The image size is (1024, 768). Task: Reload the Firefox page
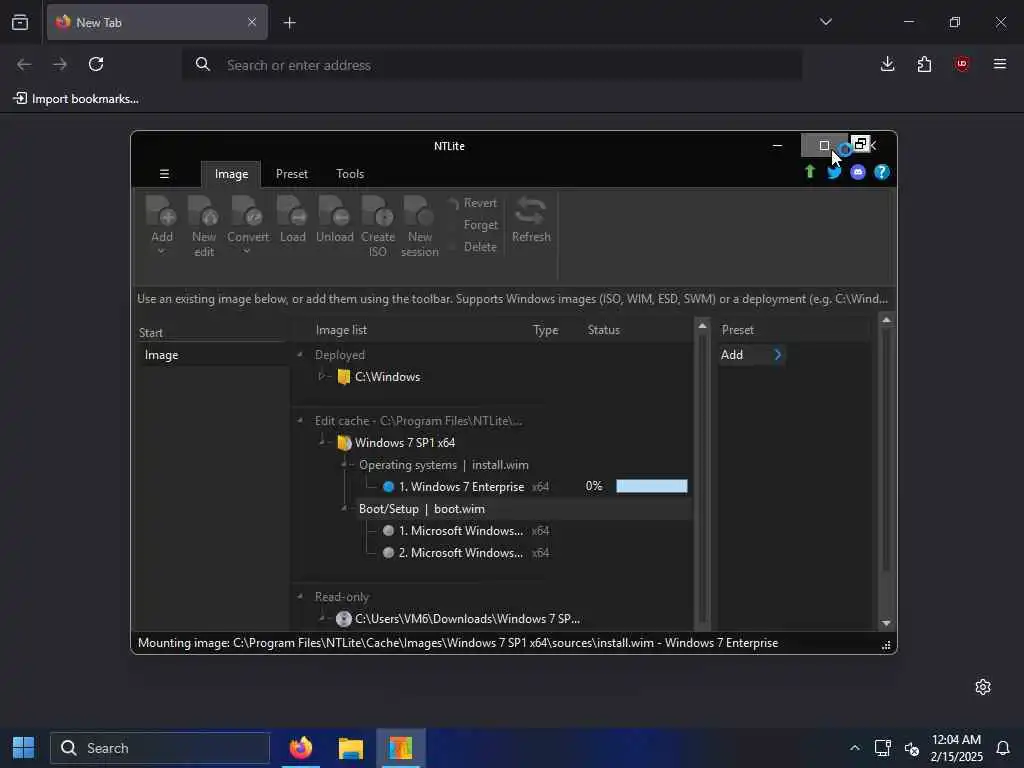click(96, 64)
